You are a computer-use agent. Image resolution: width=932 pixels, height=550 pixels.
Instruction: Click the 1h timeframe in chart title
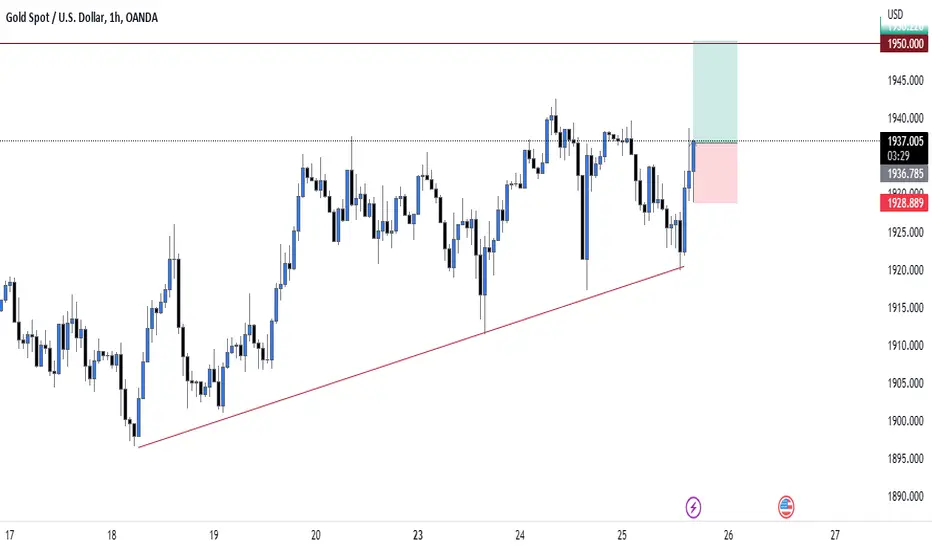tap(115, 18)
